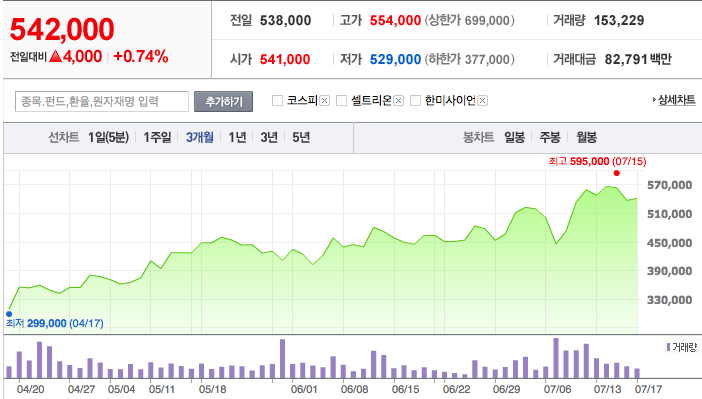
Task: Click the 추가하기 button
Action: pos(223,102)
